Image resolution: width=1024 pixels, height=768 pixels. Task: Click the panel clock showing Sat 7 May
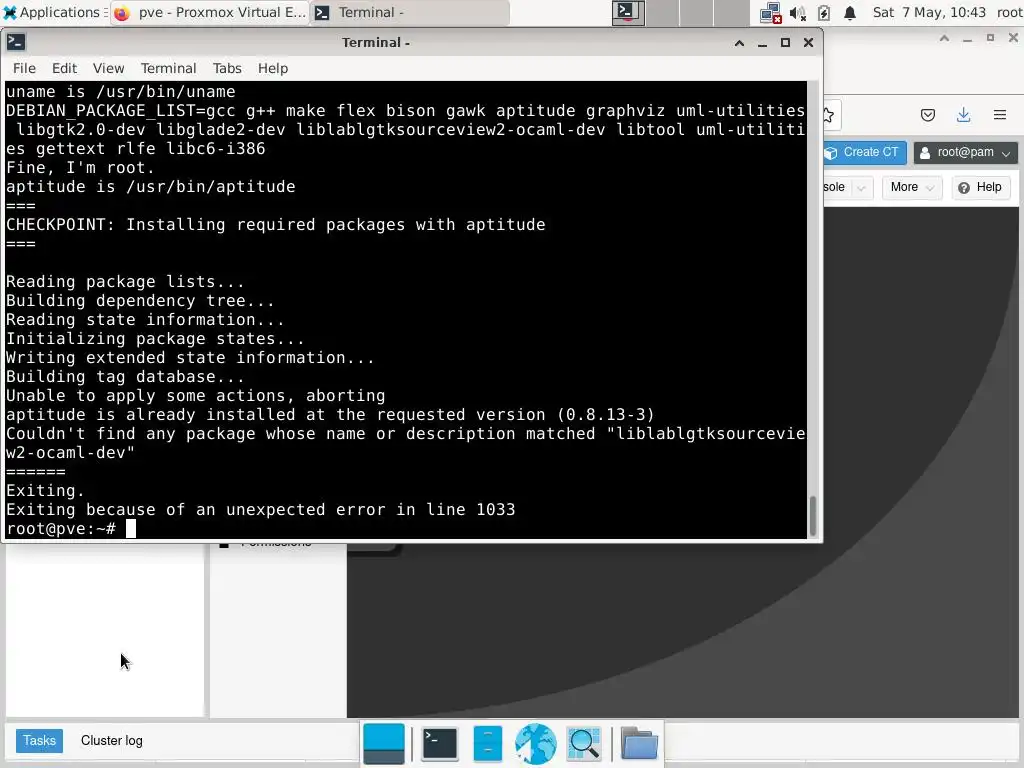tap(929, 12)
